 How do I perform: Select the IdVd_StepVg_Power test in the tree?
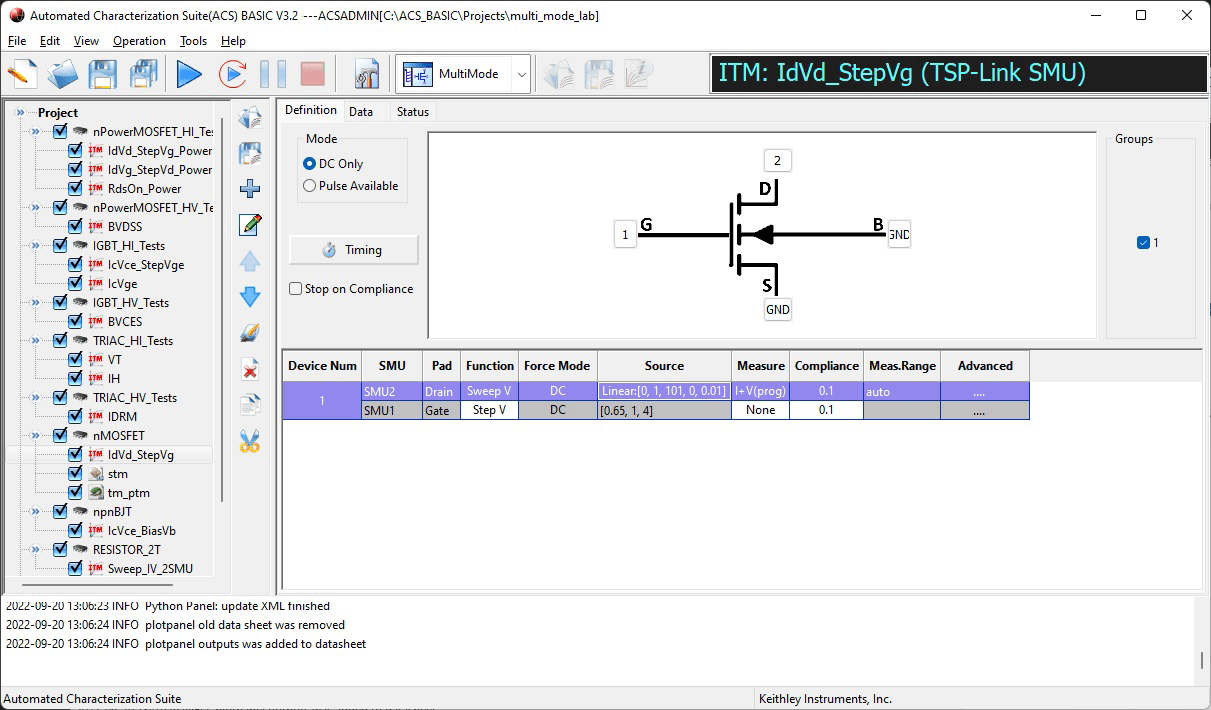tap(160, 151)
